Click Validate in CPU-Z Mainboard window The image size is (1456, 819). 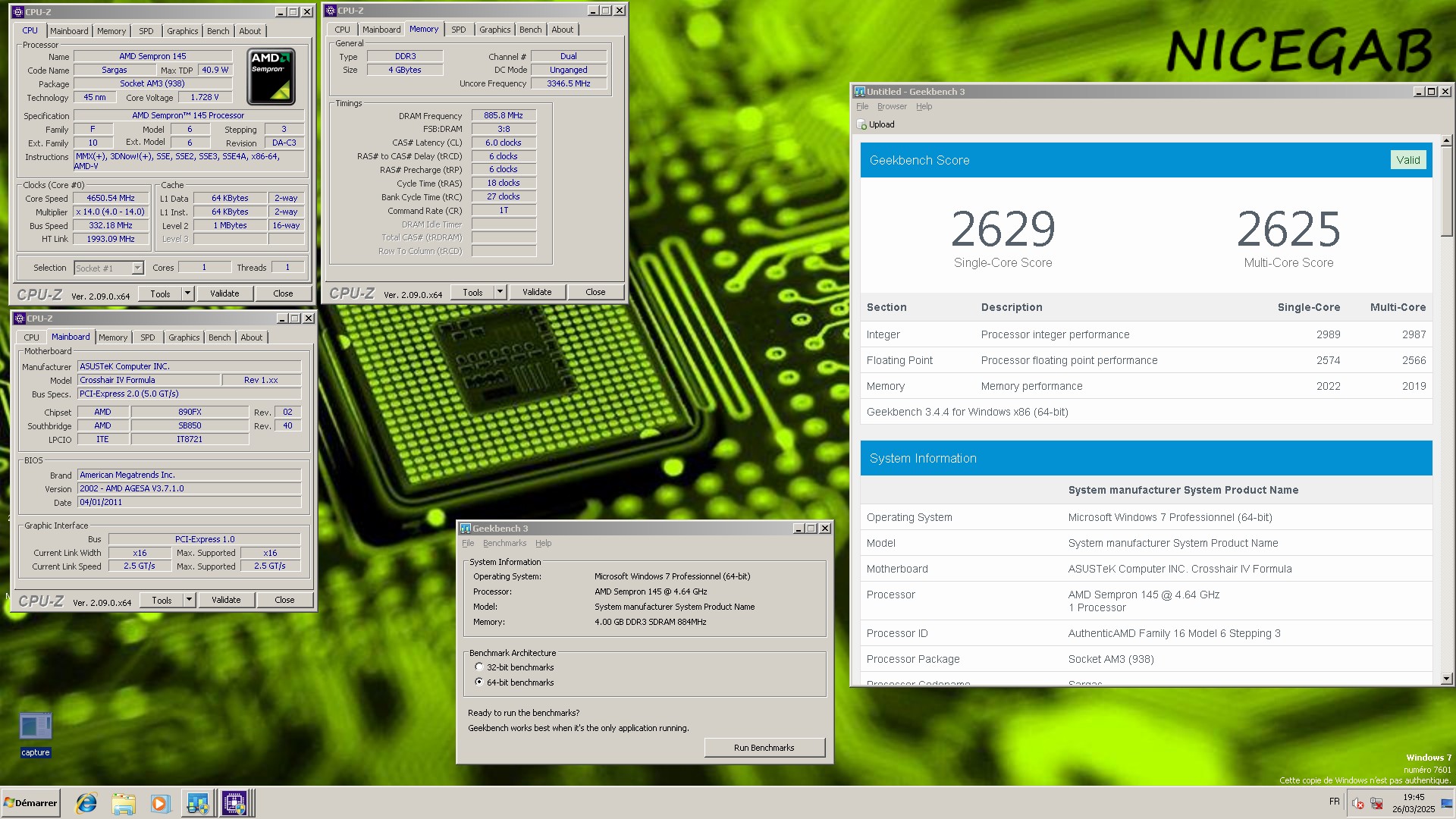pos(226,600)
